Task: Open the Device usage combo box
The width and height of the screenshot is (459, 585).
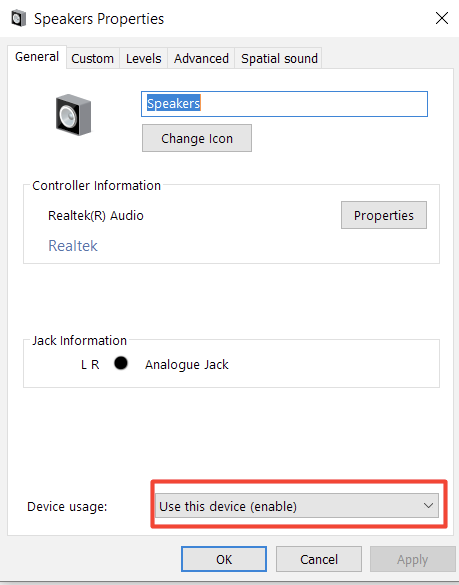Action: (x=297, y=506)
